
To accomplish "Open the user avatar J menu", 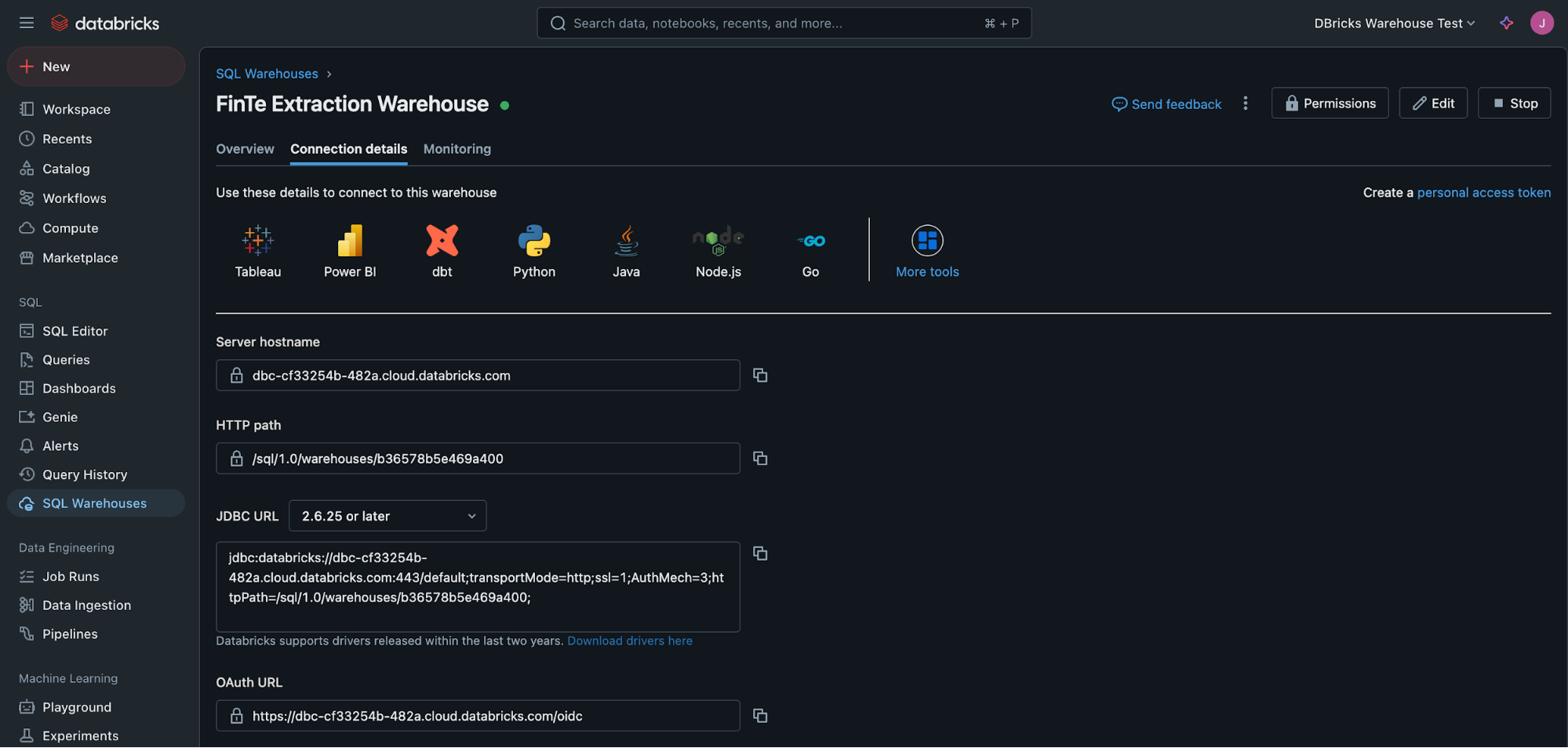I will pyautogui.click(x=1541, y=23).
